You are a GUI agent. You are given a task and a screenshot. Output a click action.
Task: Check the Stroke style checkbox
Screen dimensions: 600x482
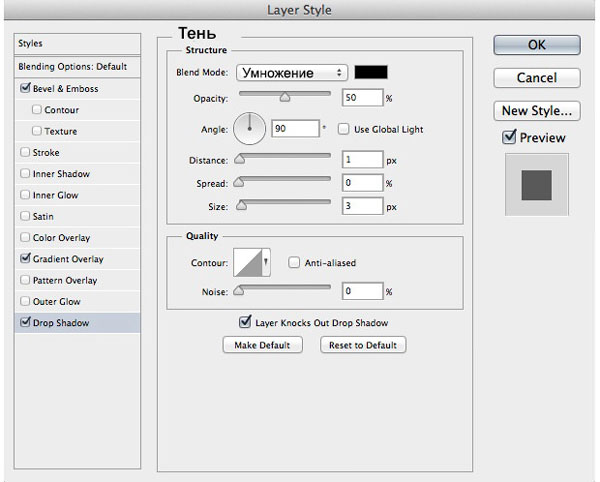click(x=25, y=152)
